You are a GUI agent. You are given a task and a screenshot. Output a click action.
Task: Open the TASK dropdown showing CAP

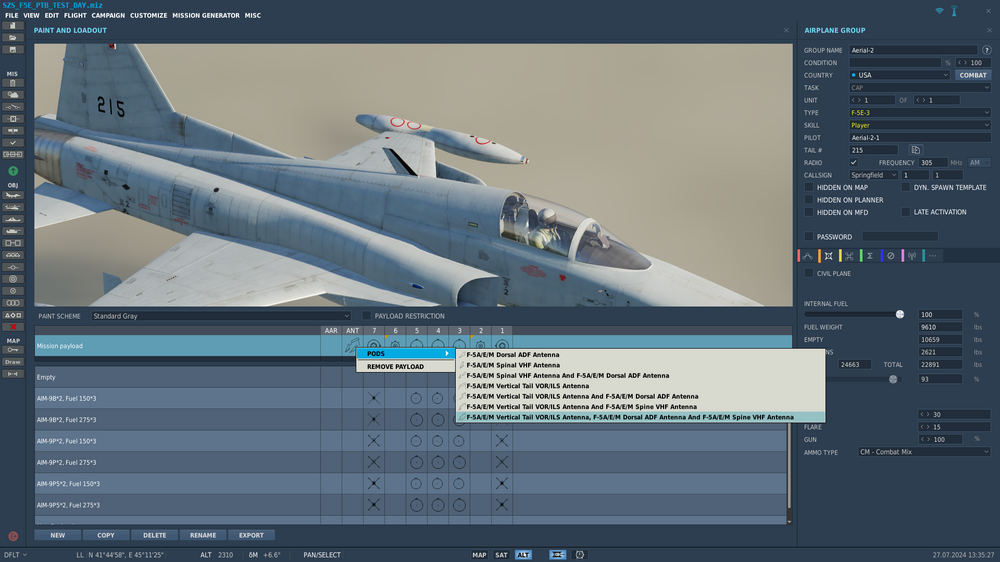[920, 87]
